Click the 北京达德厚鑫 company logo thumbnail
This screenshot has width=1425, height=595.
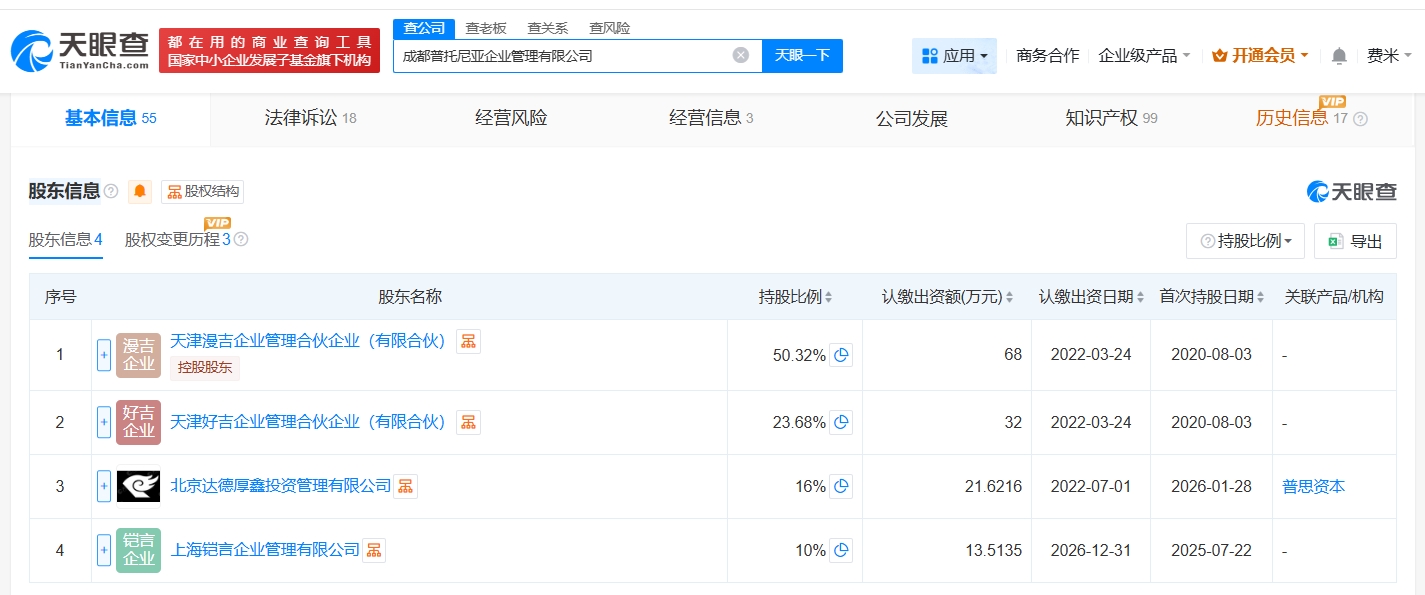click(138, 486)
